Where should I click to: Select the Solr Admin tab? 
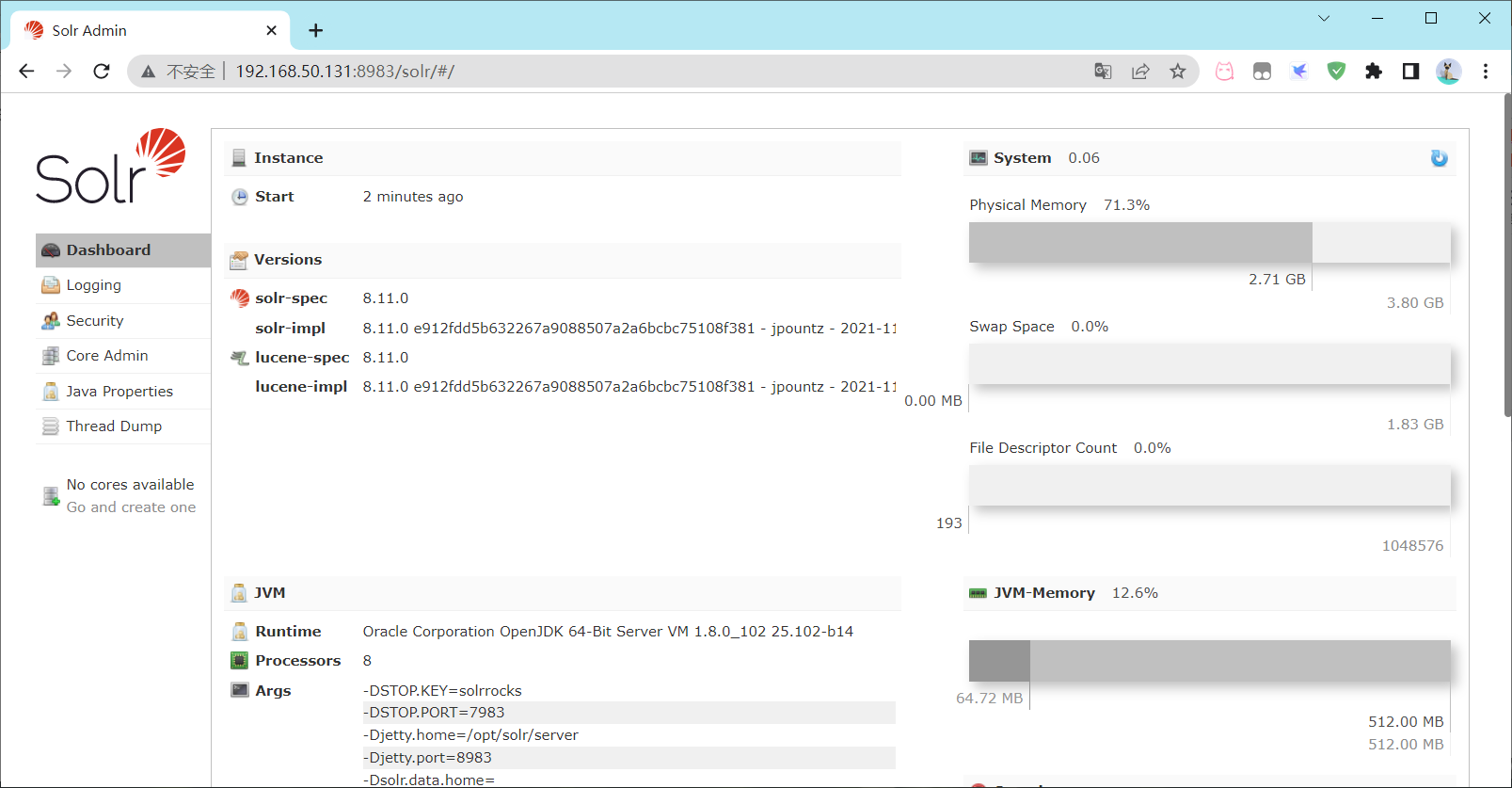[x=151, y=30]
